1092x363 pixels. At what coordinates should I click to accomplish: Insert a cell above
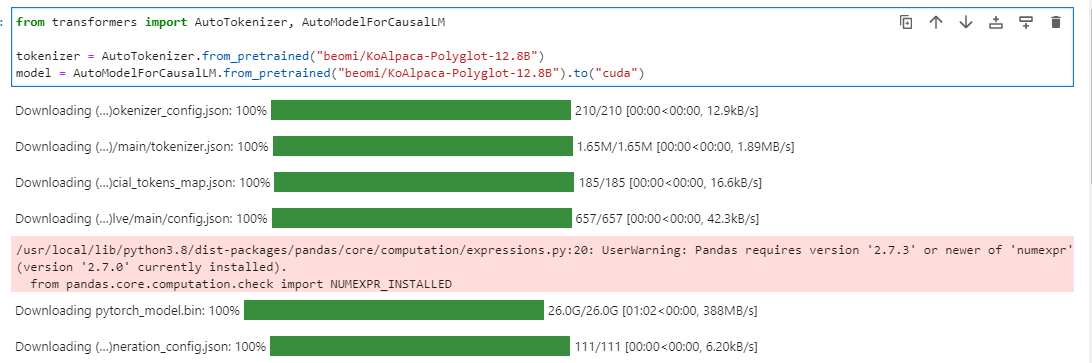point(996,22)
